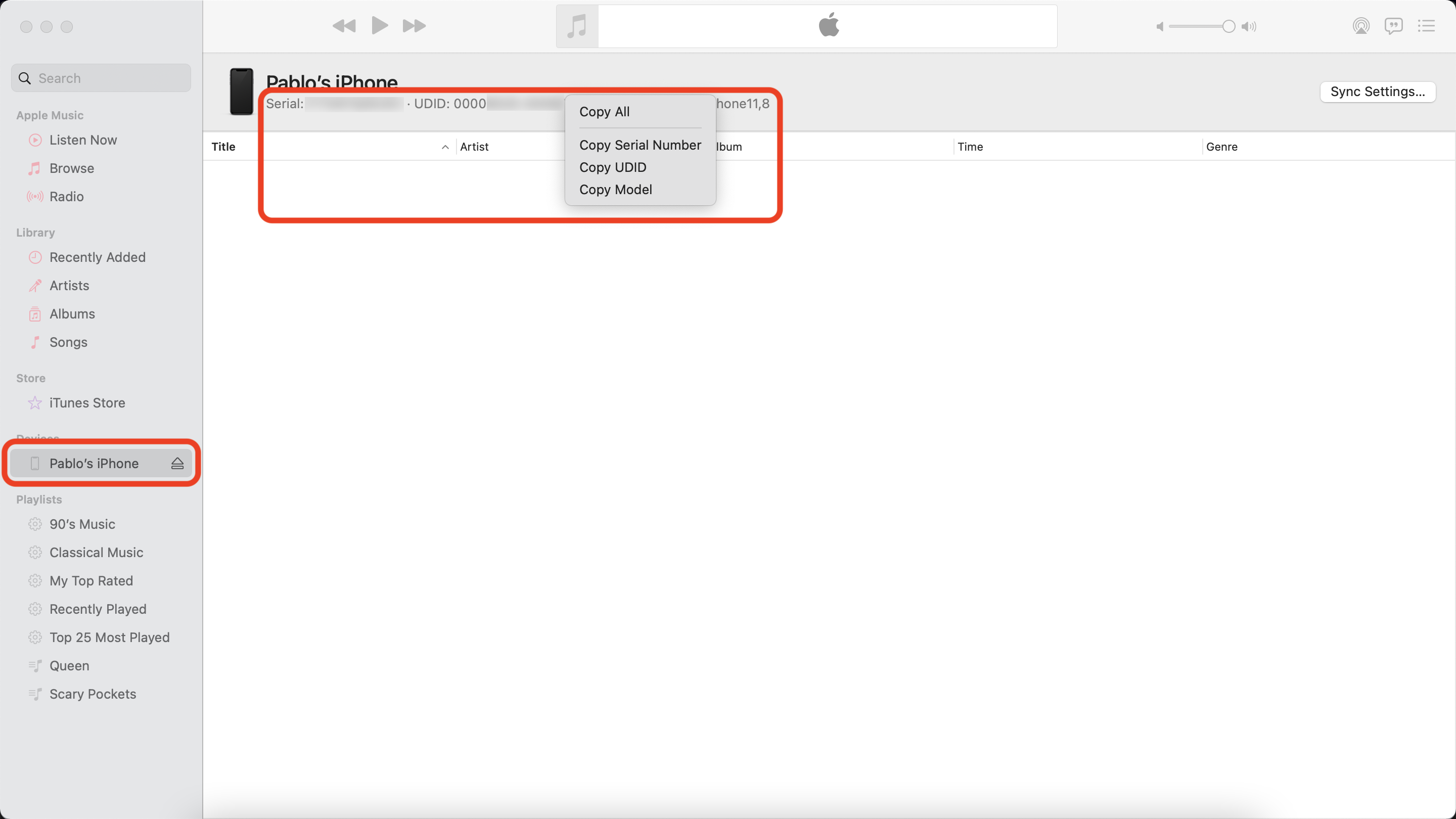This screenshot has height=819, width=1456.
Task: Open Recently Added in Library
Action: [97, 257]
